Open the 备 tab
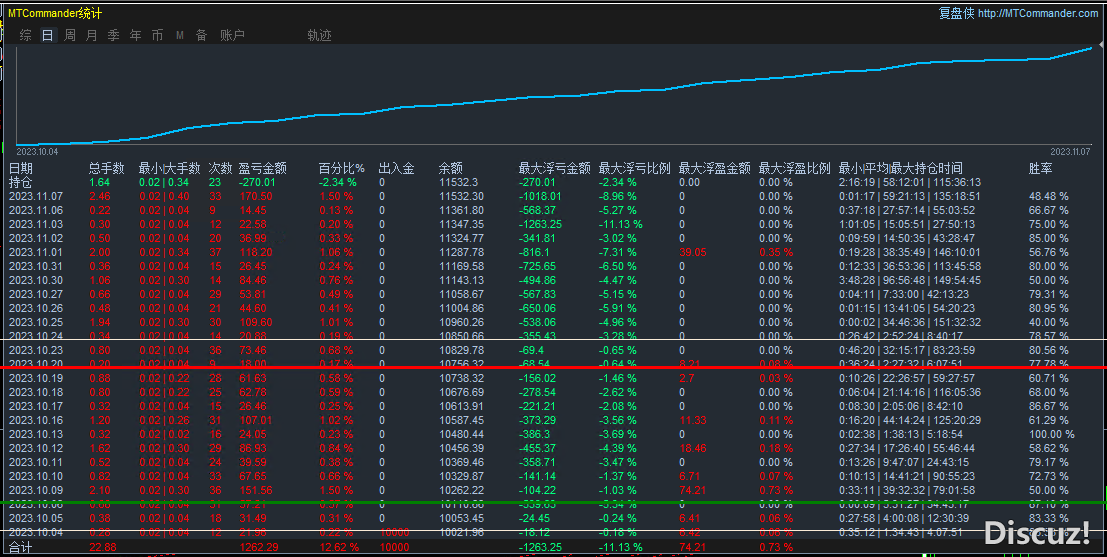Viewport: 1107px width, 557px height. (x=201, y=35)
